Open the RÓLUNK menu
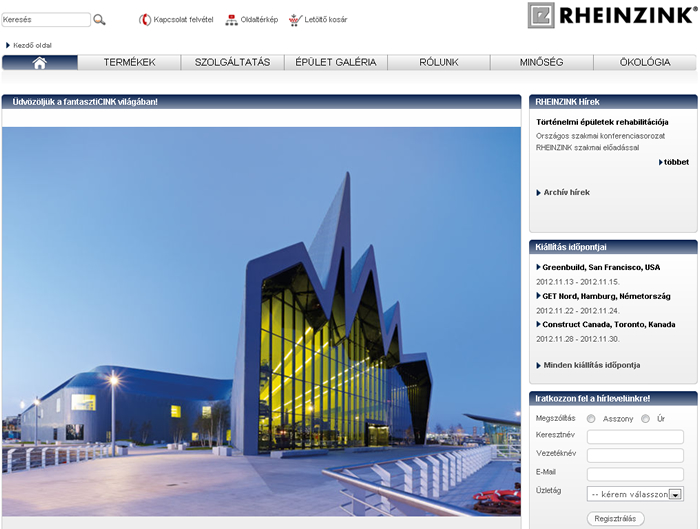Viewport: 700px width, 529px height. click(439, 62)
